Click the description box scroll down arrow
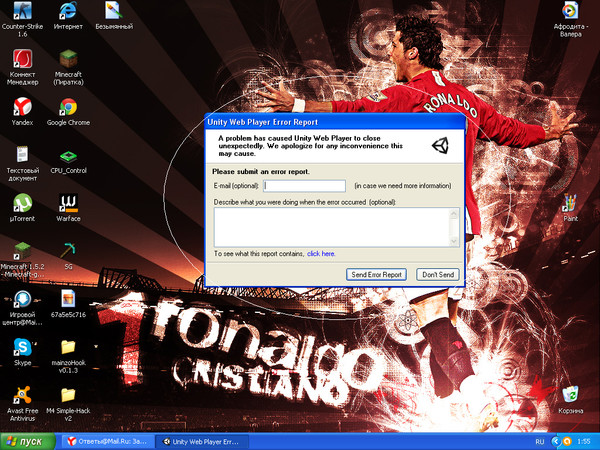The width and height of the screenshot is (600, 450). [x=454, y=241]
